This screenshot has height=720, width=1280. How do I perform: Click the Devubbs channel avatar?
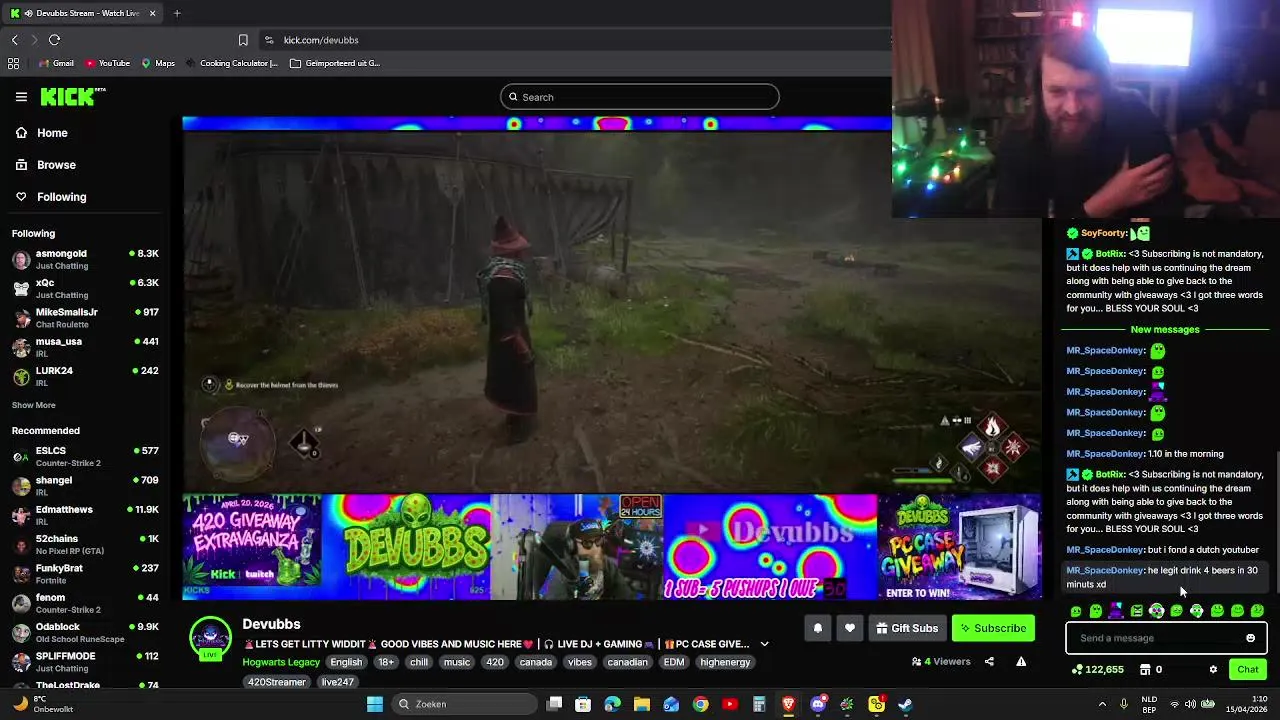pyautogui.click(x=211, y=638)
